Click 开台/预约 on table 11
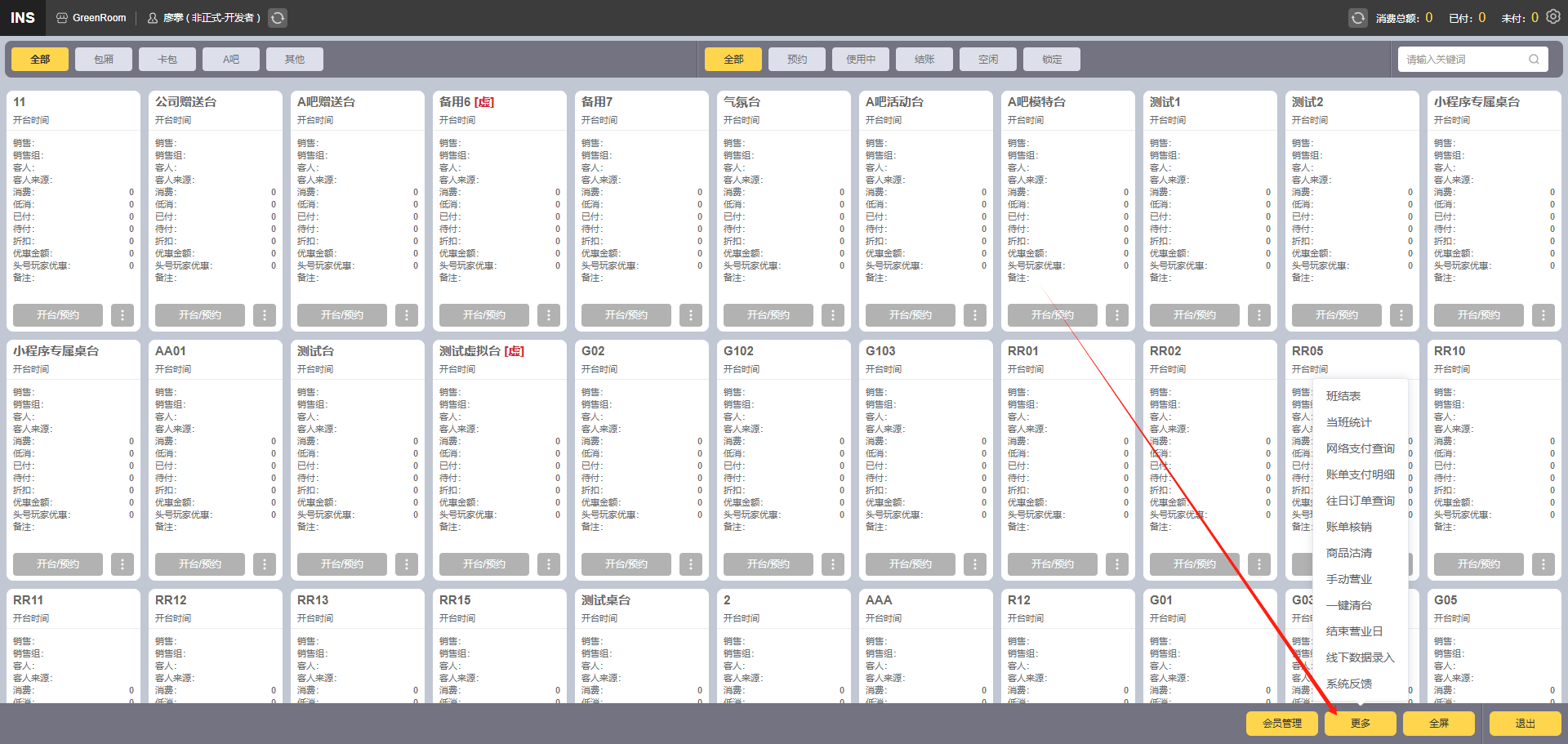Screen dimensions: 1568x744 point(58,315)
